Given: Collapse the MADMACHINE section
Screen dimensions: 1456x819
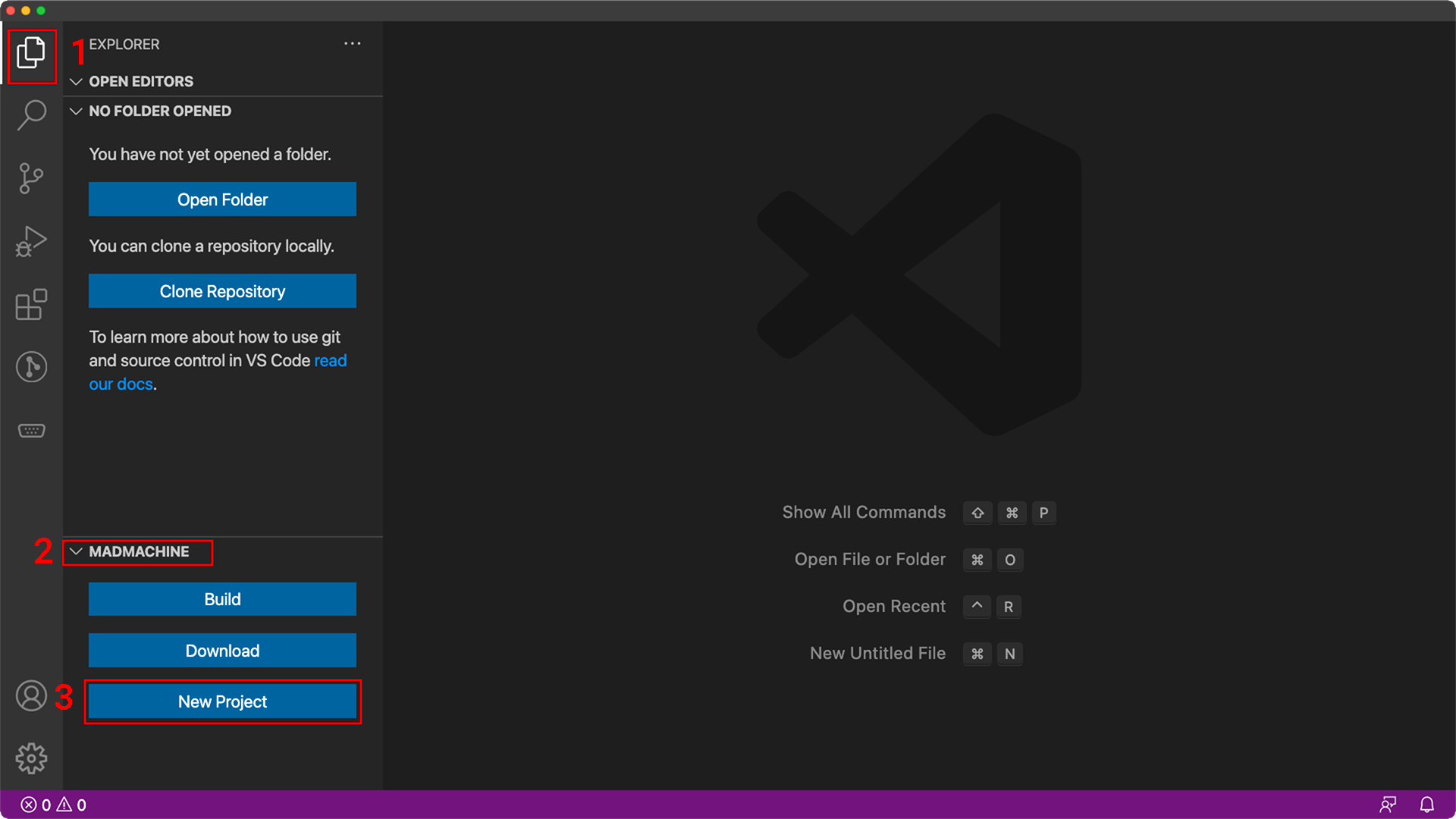Looking at the screenshot, I should point(77,552).
